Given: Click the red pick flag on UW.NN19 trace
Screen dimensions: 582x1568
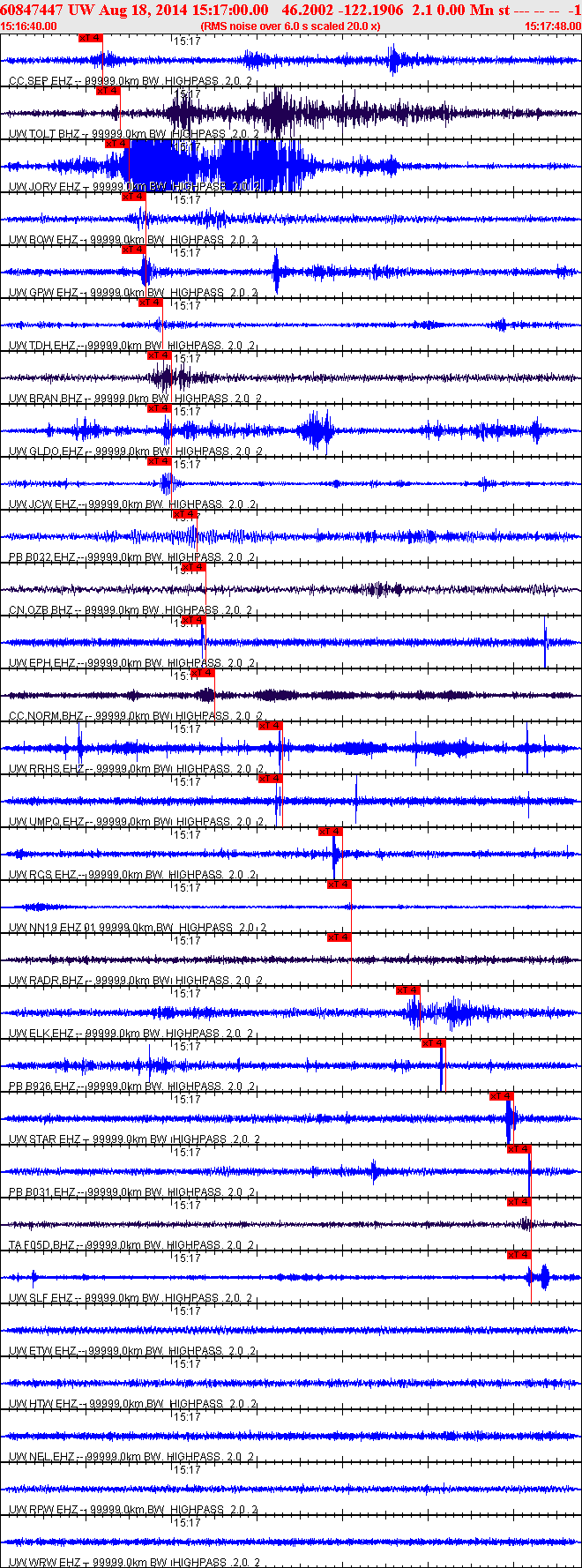Looking at the screenshot, I should 339,885.
